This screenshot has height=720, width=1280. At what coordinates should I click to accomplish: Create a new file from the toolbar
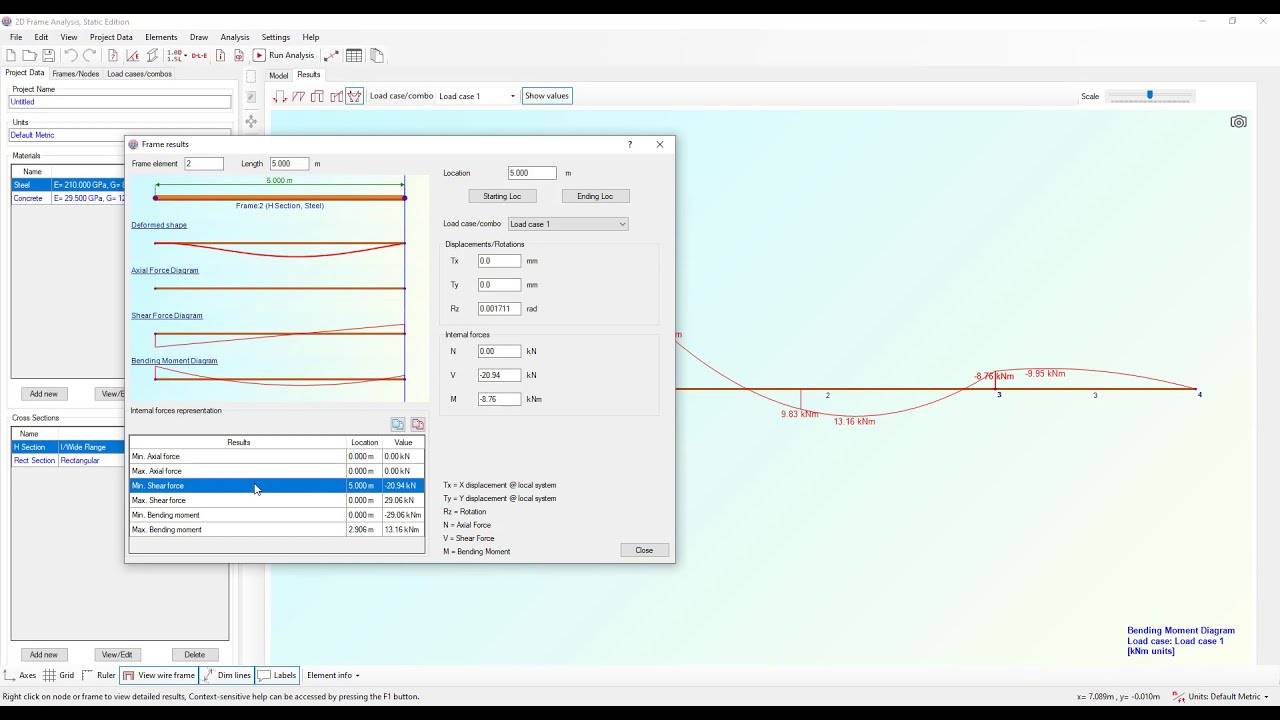pyautogui.click(x=11, y=55)
